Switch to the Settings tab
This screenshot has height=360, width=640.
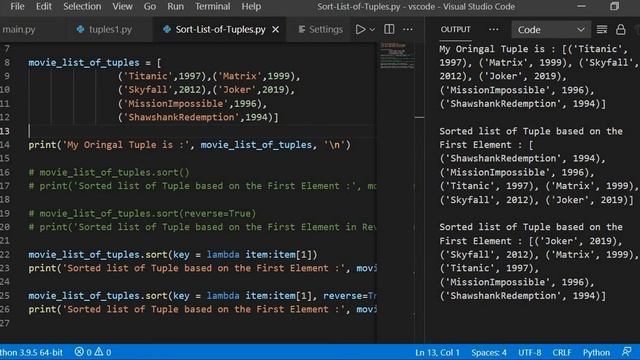321,29
